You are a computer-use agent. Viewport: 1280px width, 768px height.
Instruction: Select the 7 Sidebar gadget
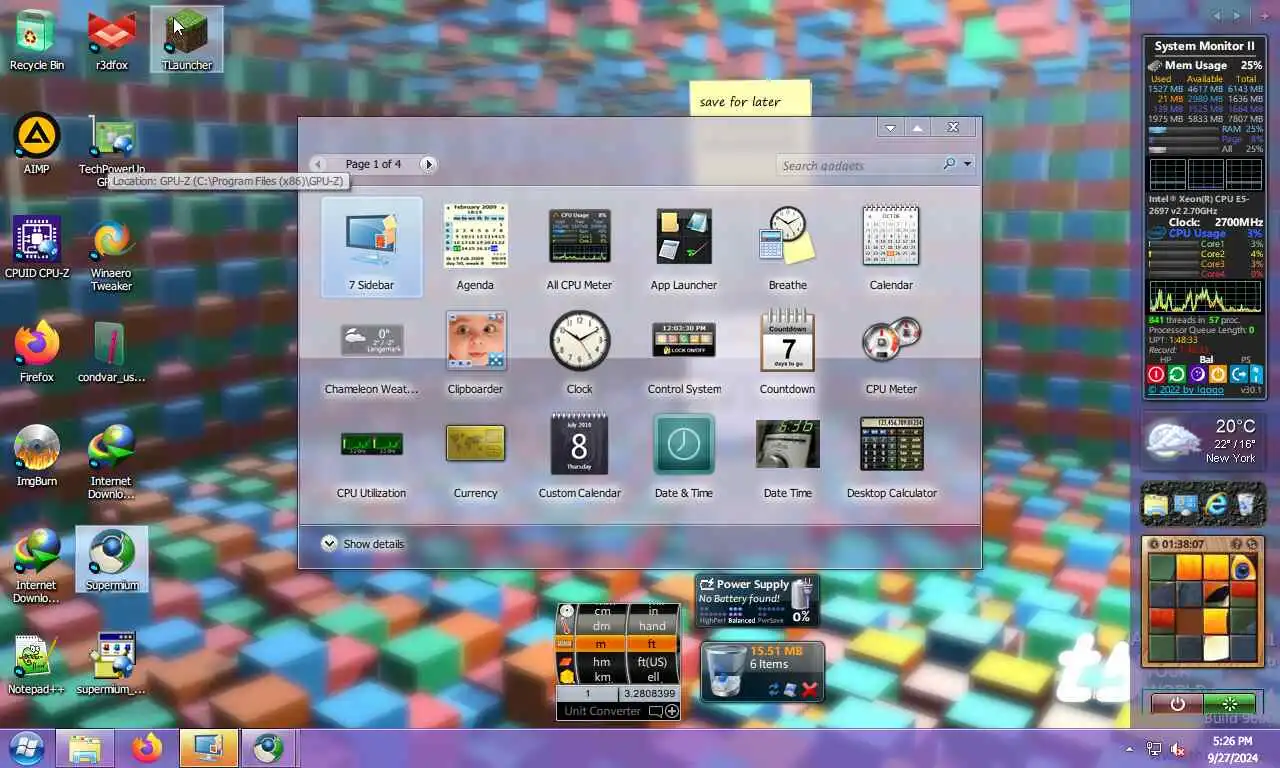tap(371, 247)
